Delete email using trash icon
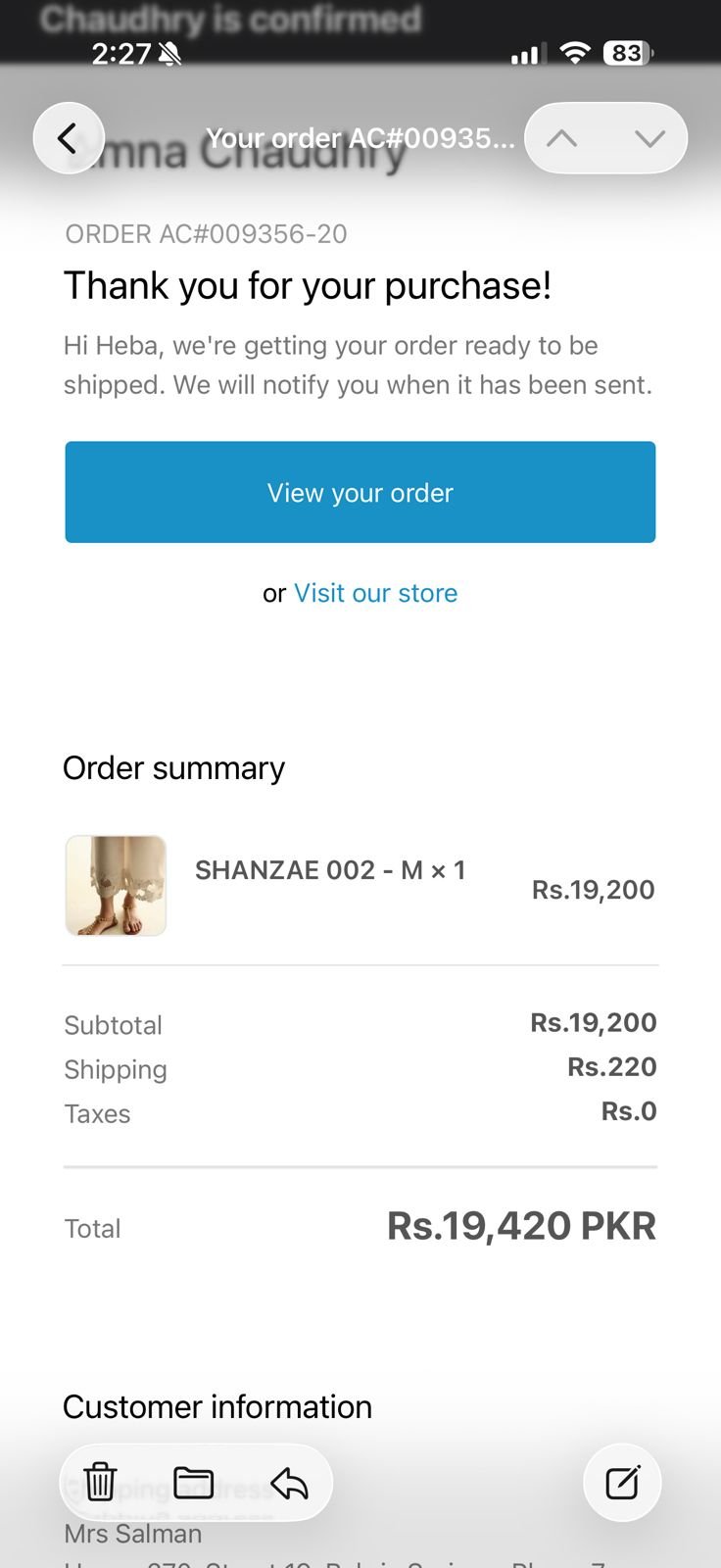This screenshot has height=1568, width=721. pos(100,1483)
